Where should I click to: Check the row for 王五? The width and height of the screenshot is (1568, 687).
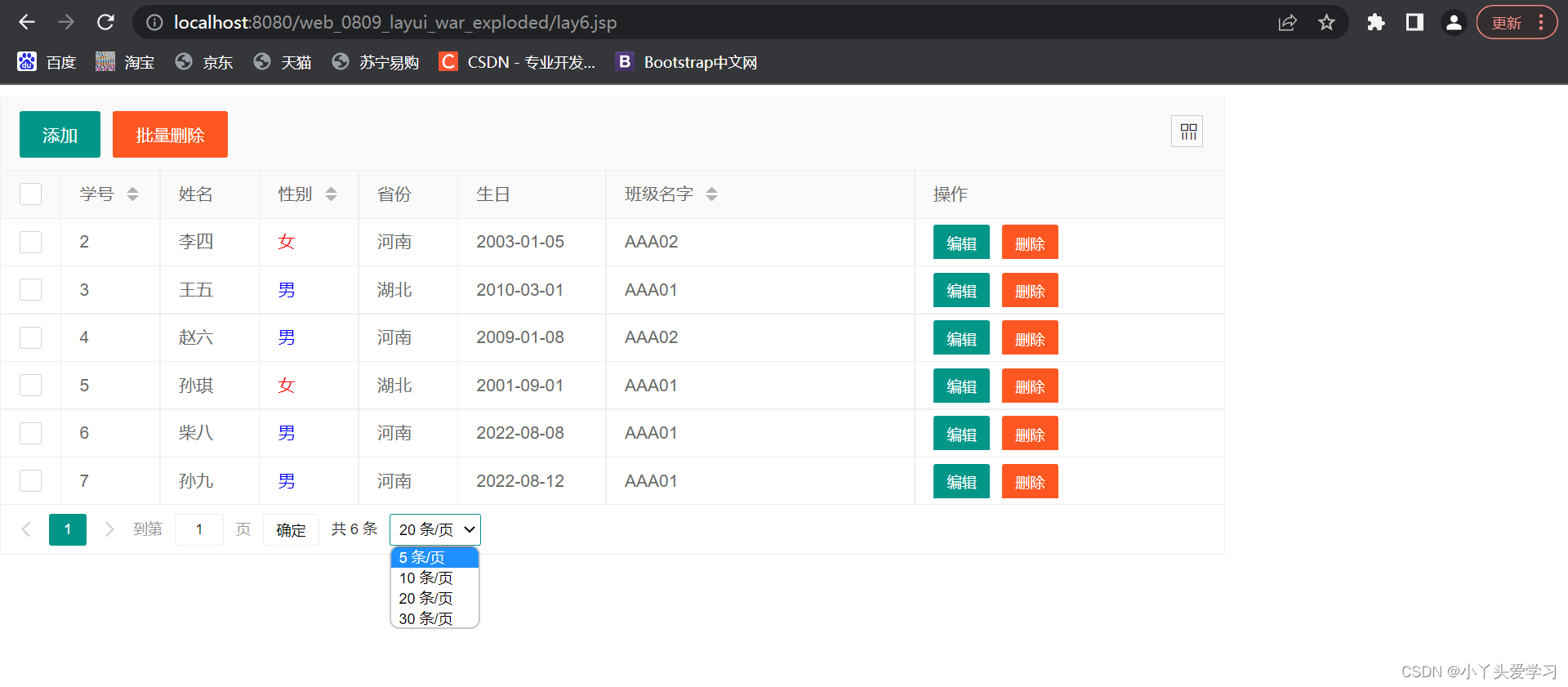pos(31,290)
